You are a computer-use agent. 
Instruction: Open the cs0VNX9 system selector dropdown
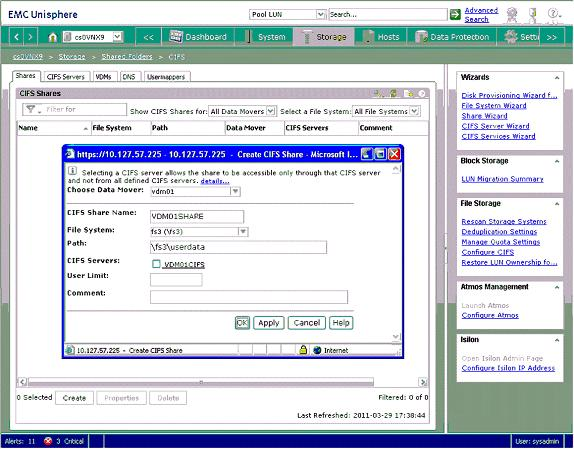point(117,37)
